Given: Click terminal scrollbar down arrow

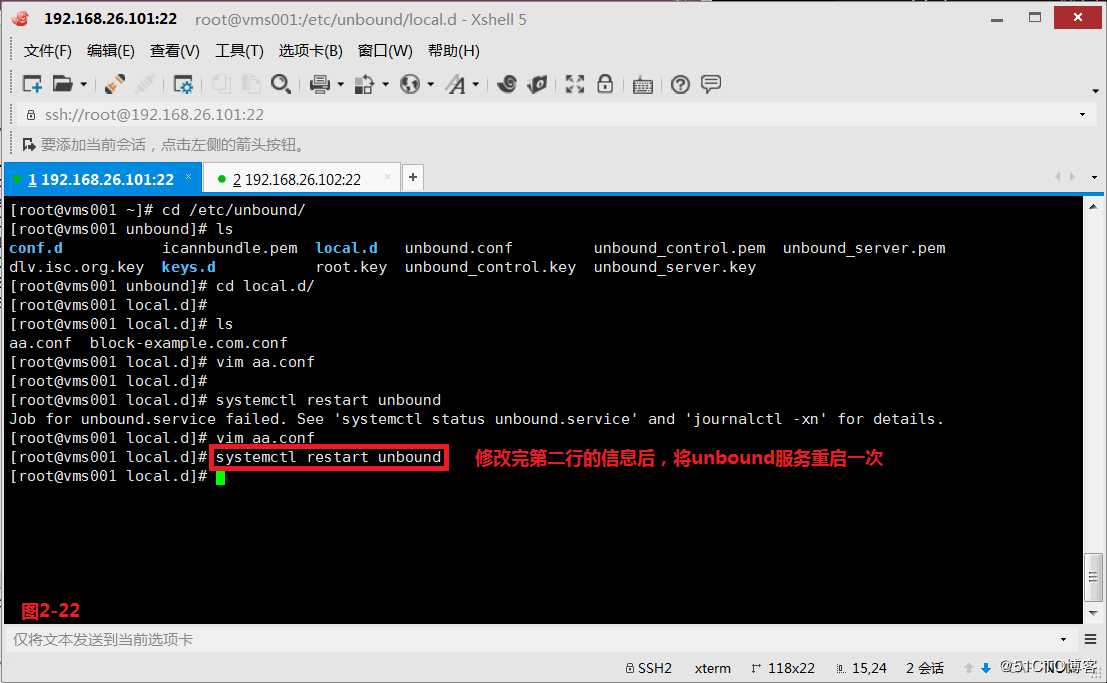Looking at the screenshot, I should tap(1093, 613).
